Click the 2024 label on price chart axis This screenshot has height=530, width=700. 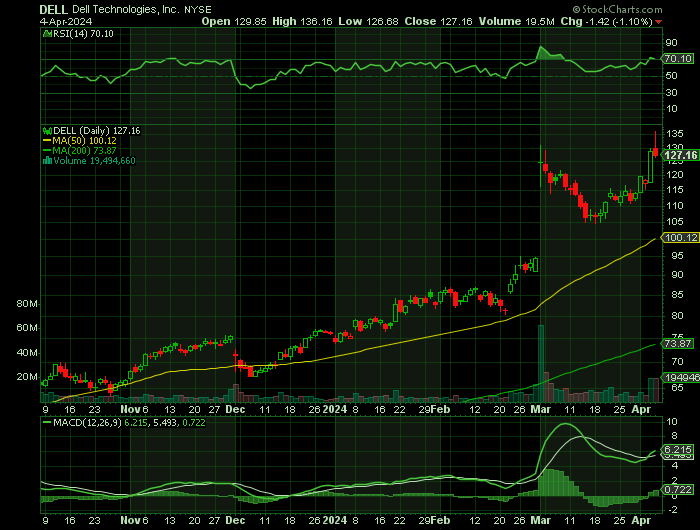(335, 409)
